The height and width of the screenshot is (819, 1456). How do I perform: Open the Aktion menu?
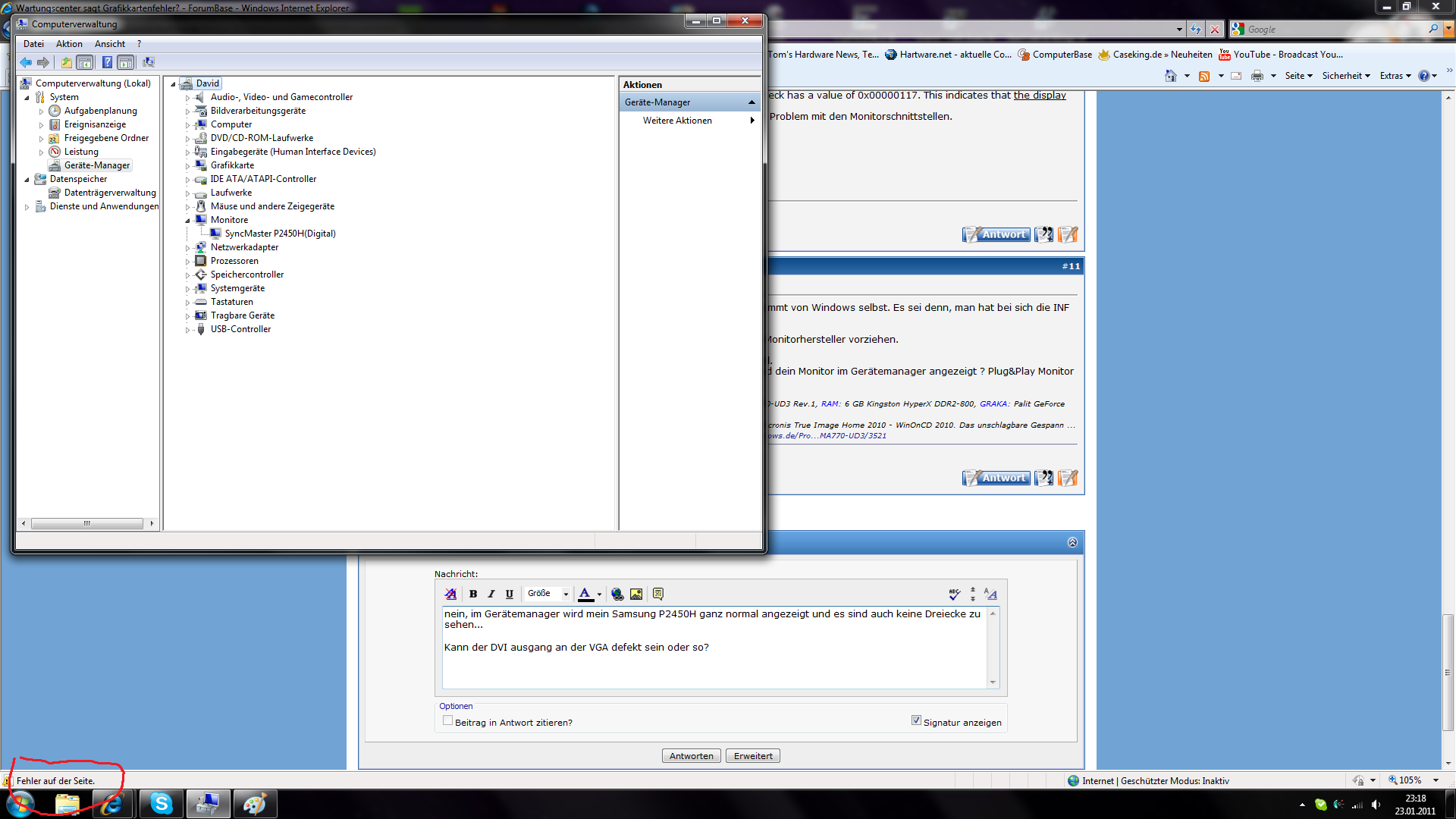point(69,44)
